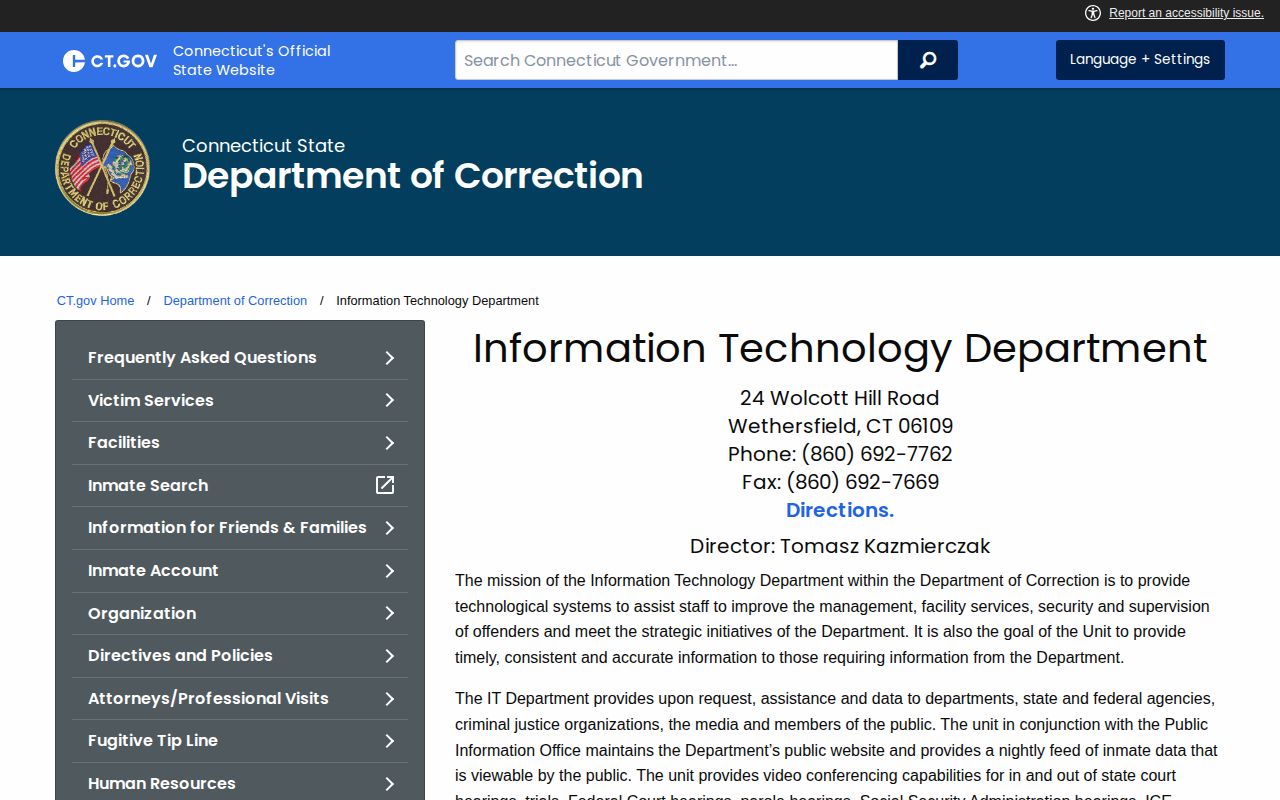Expand the Frequently Asked Questions chevron
Screen dimensions: 1280x800
[390, 358]
